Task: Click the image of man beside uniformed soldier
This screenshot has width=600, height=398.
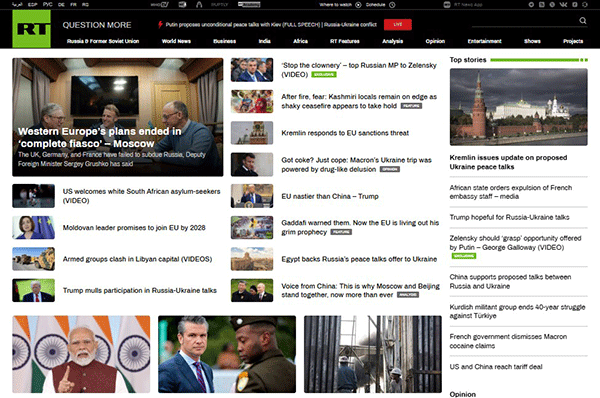Action: (227, 354)
